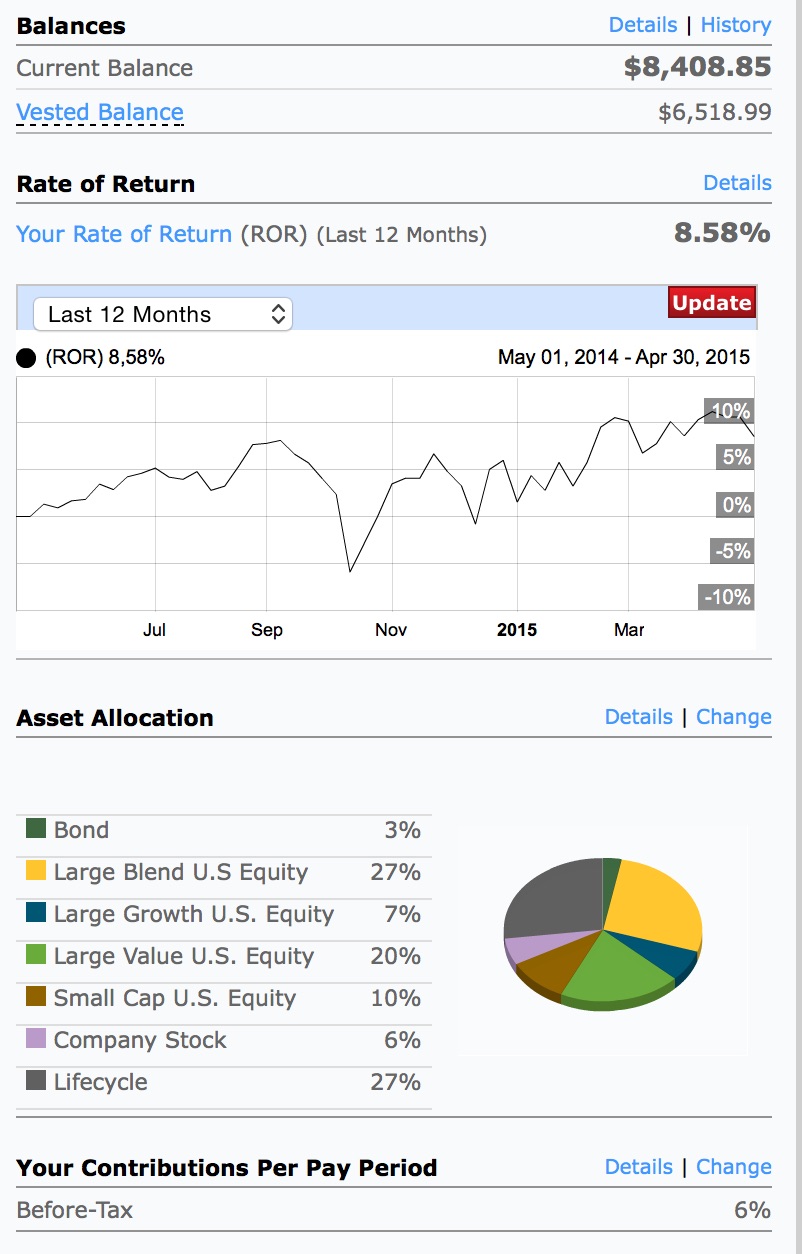Click Change link for Asset Allocation
812x1254 pixels.
[733, 717]
